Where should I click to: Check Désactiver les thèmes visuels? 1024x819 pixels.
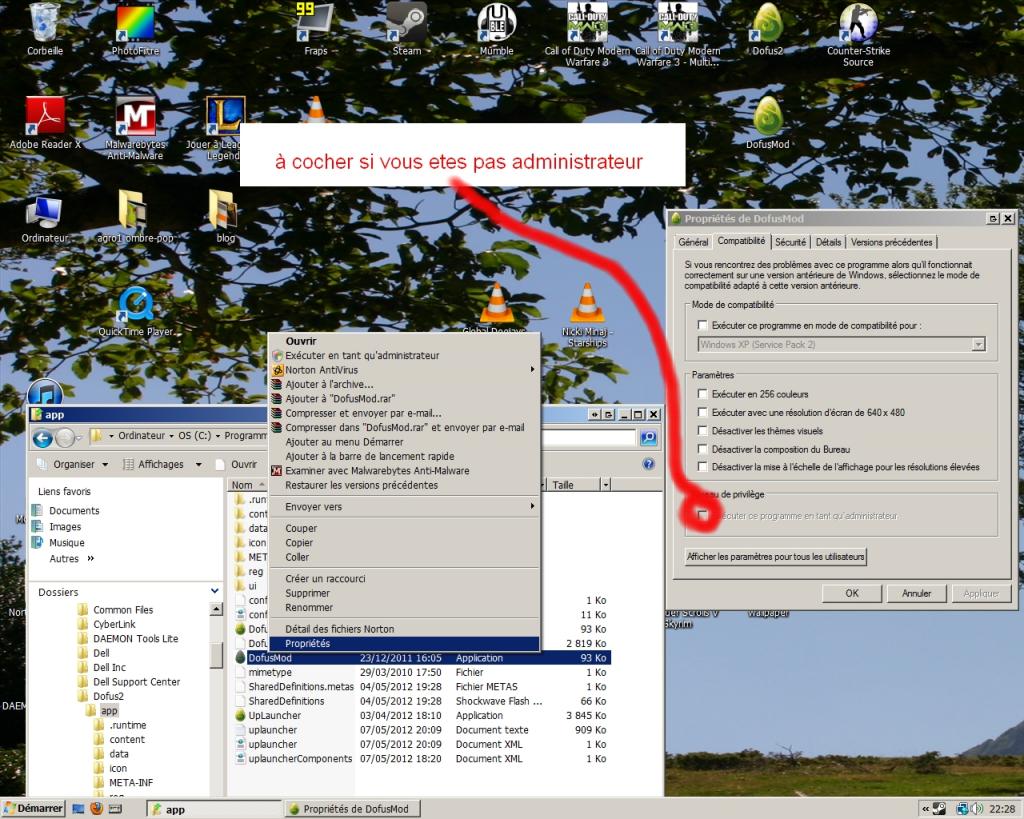coord(703,430)
